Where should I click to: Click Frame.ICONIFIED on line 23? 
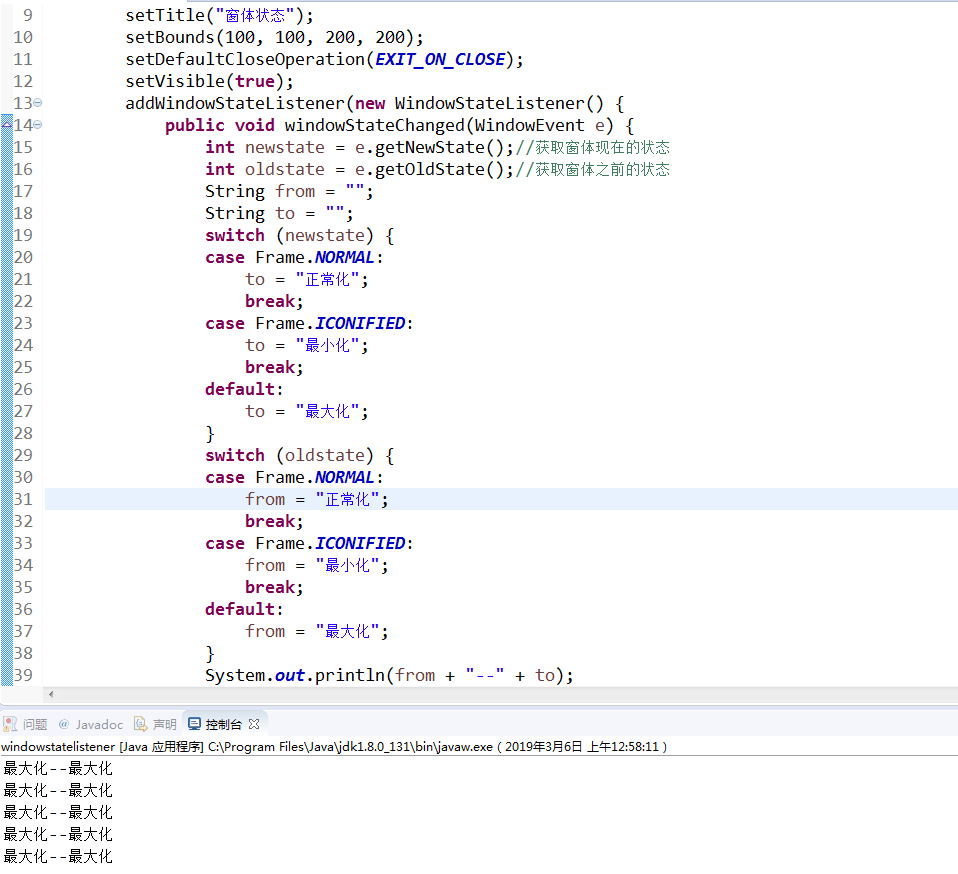[330, 323]
